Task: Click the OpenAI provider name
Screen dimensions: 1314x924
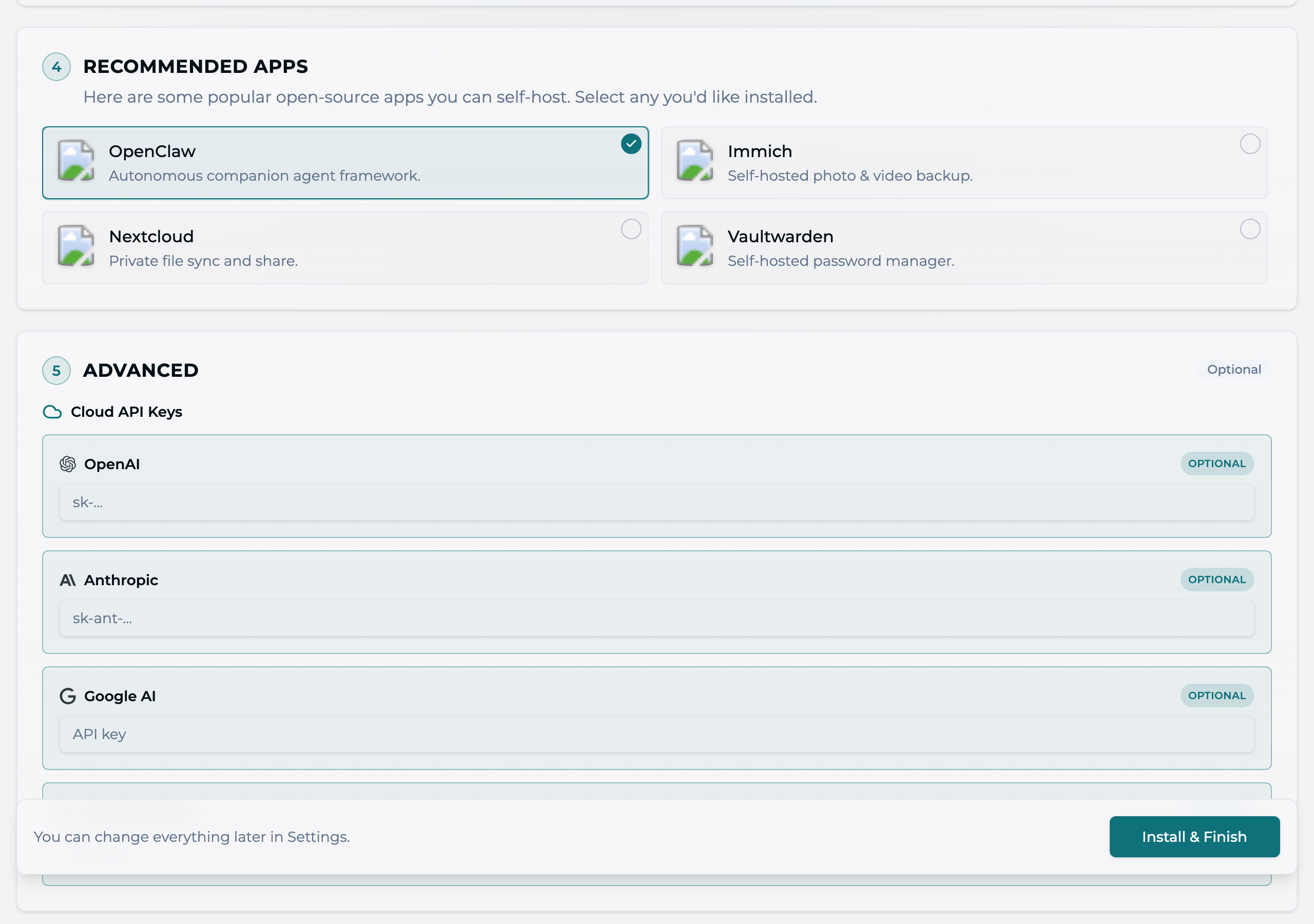Action: (x=111, y=464)
